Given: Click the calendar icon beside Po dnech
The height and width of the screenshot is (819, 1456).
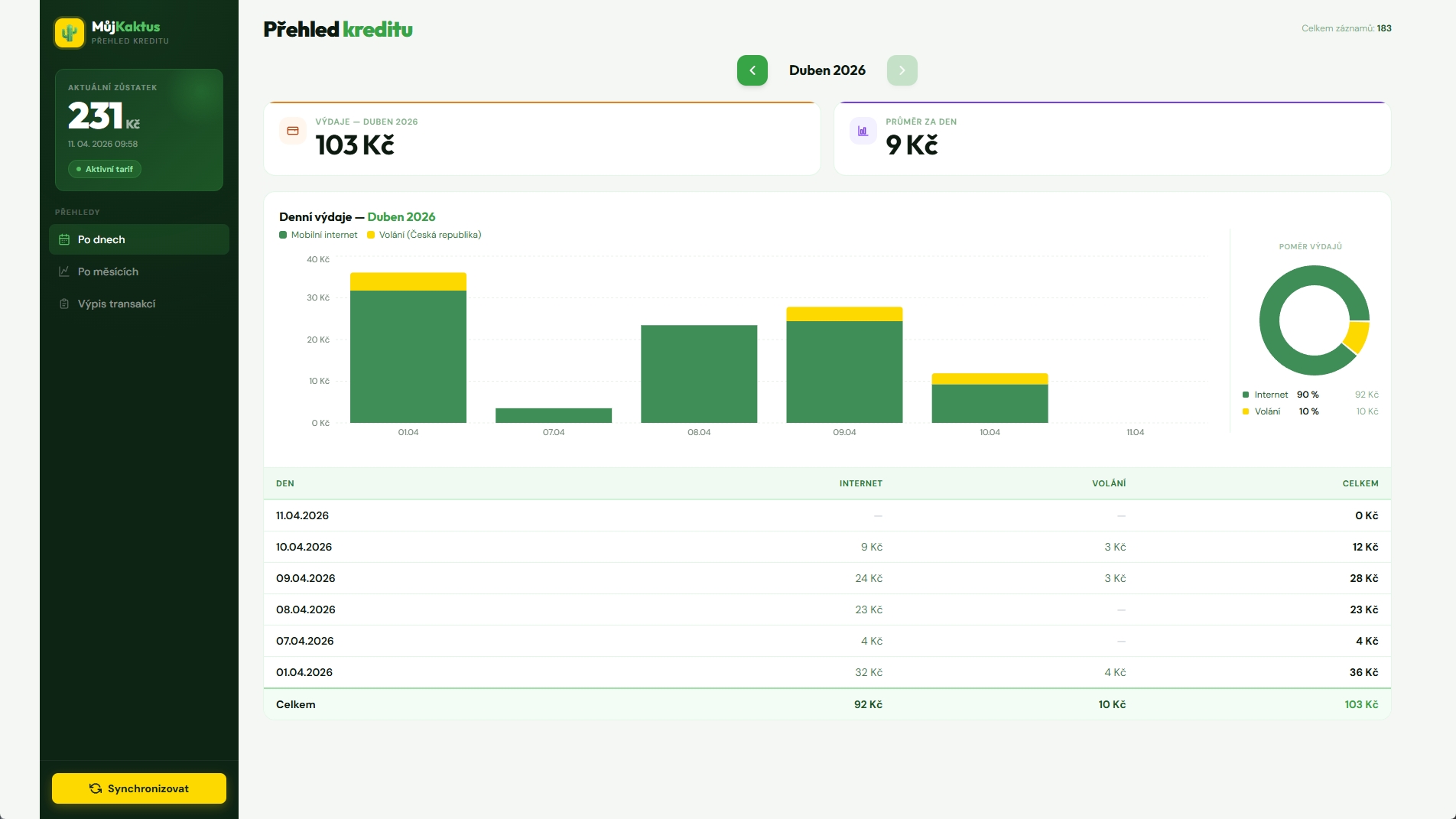Looking at the screenshot, I should coord(64,239).
